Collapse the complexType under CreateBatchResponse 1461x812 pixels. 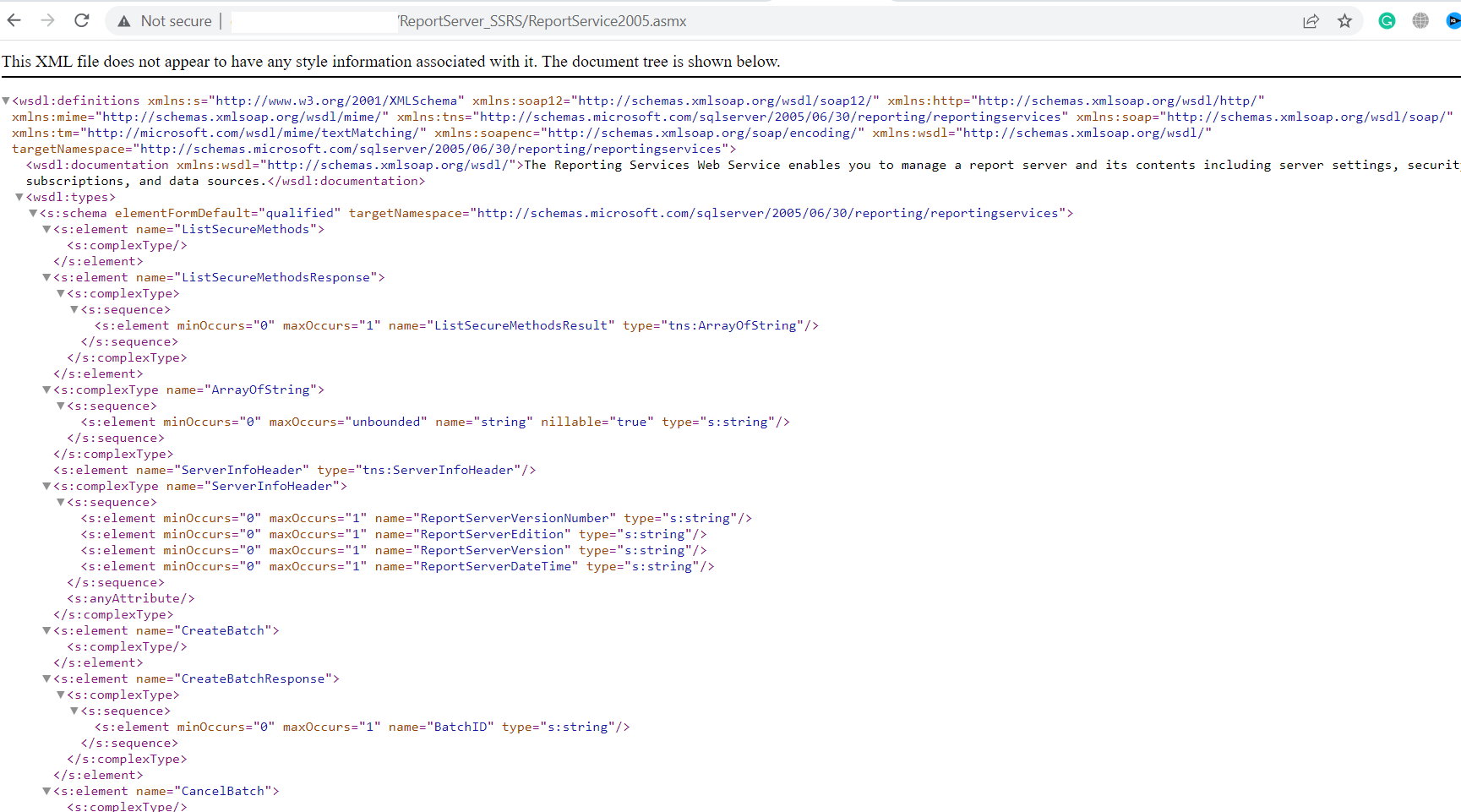coord(61,695)
